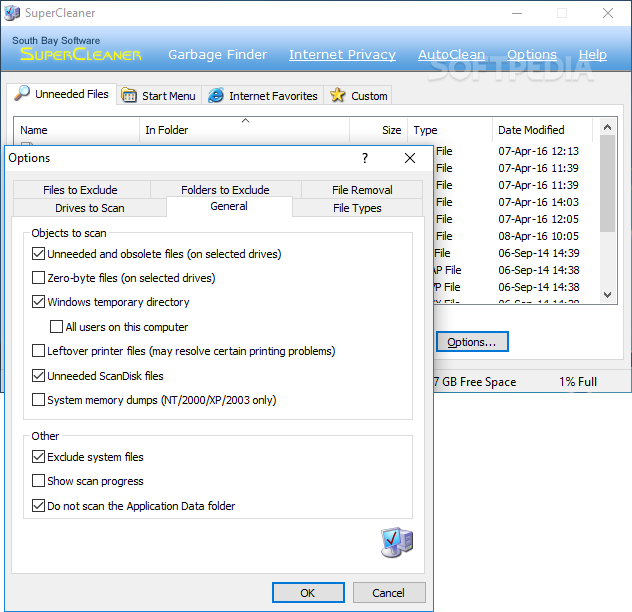Toggle Unneeded ScanDisk files checkbox
The height and width of the screenshot is (612, 632).
coord(38,376)
